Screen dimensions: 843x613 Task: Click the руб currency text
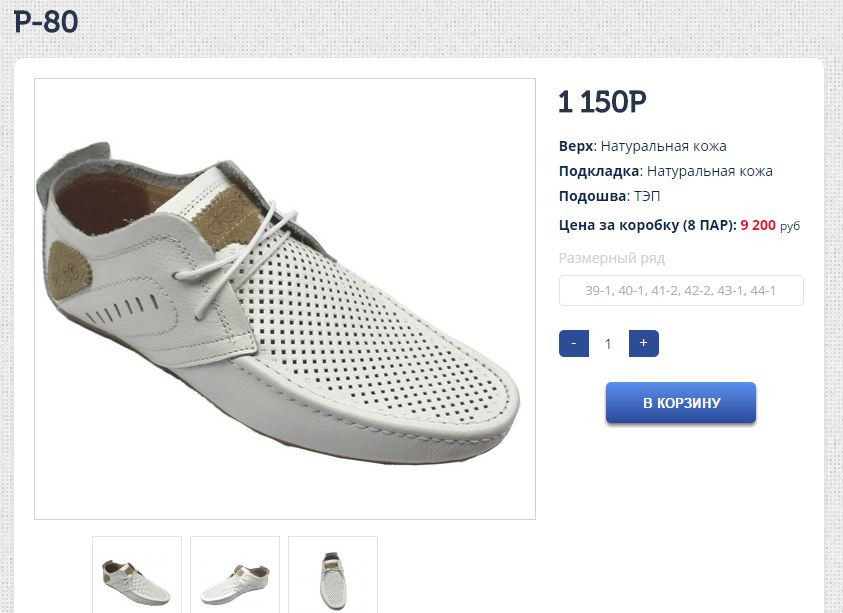pyautogui.click(x=790, y=226)
